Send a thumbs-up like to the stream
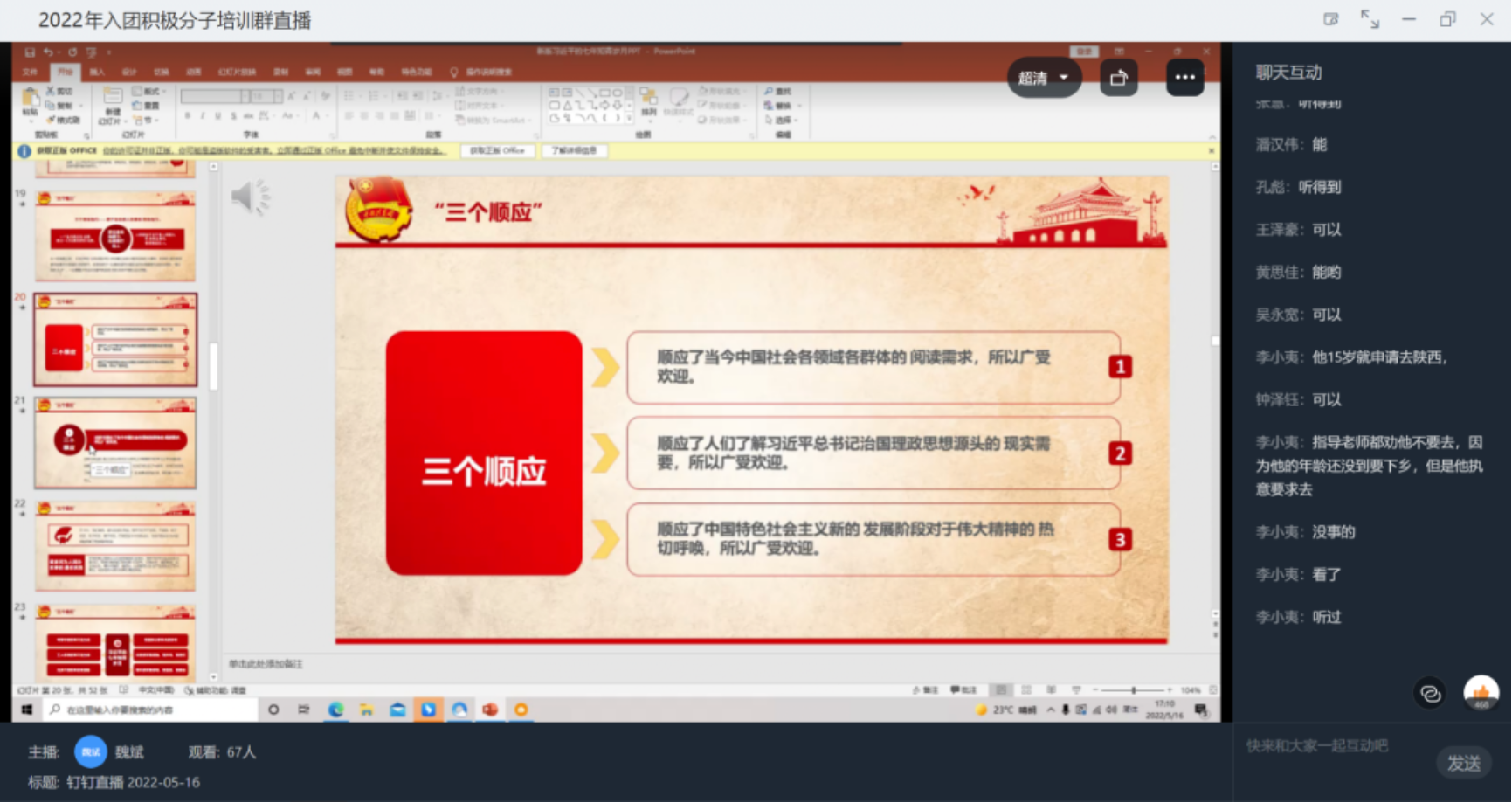Screen dimensions: 1512x803 (1481, 693)
